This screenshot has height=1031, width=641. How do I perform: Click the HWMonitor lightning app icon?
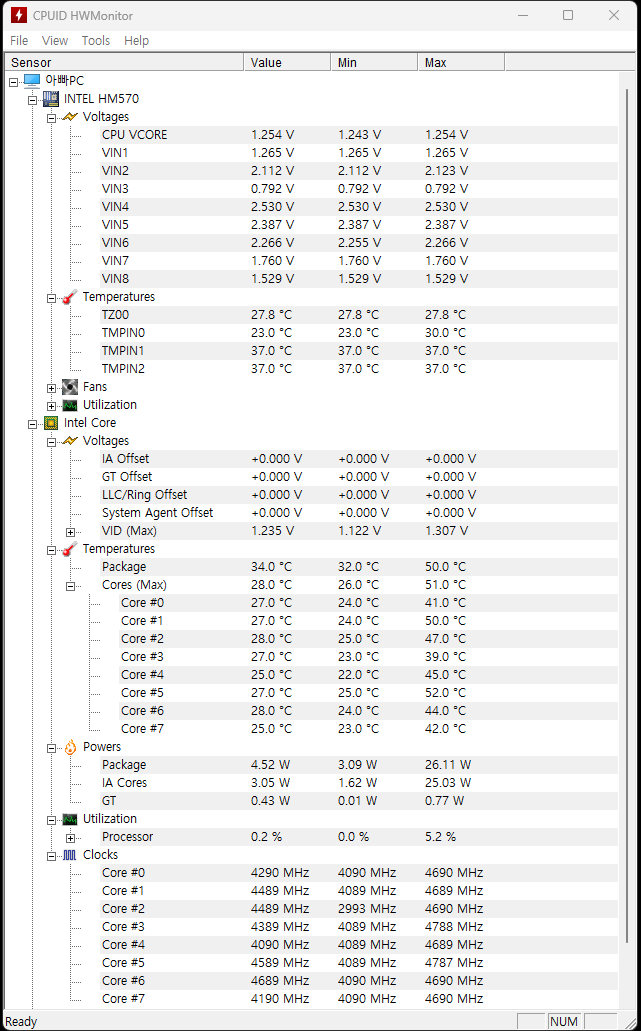[x=18, y=15]
